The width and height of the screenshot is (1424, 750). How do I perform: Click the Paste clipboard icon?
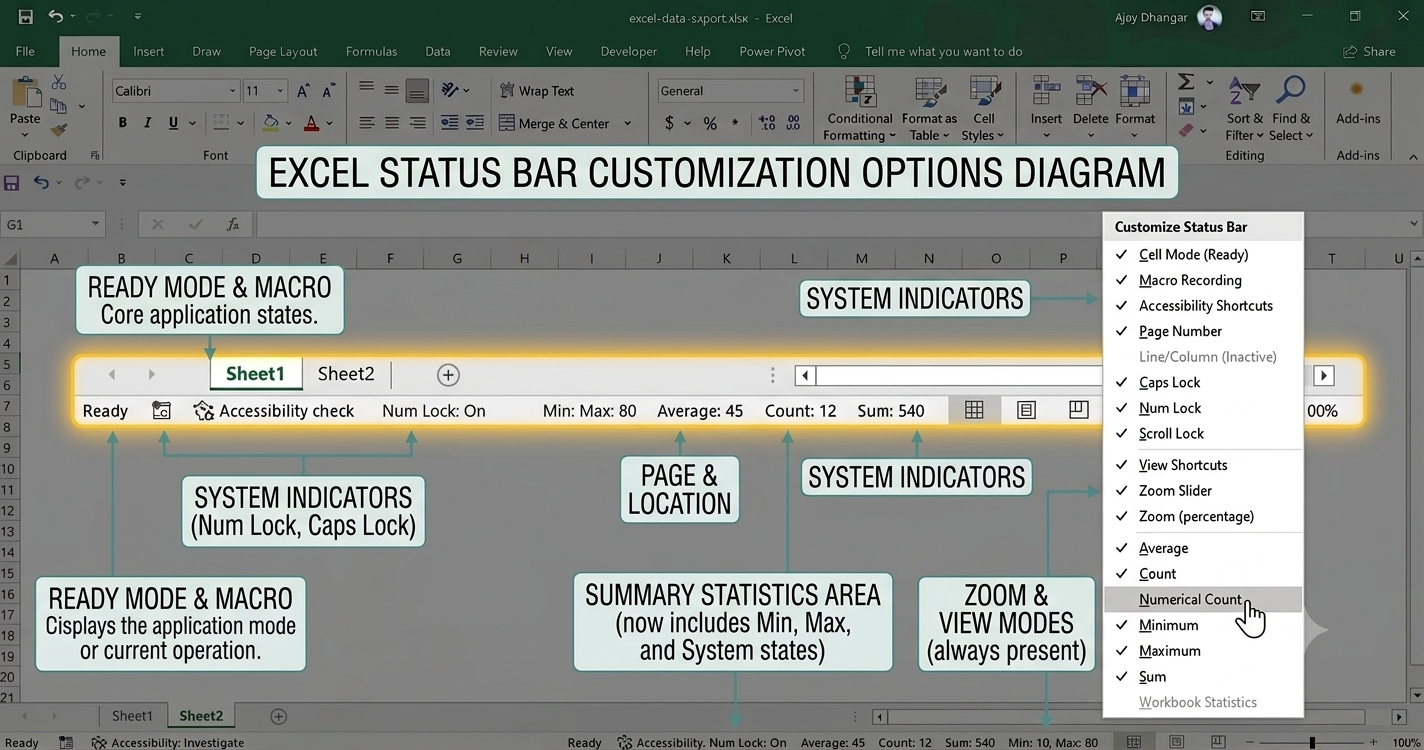pyautogui.click(x=25, y=93)
